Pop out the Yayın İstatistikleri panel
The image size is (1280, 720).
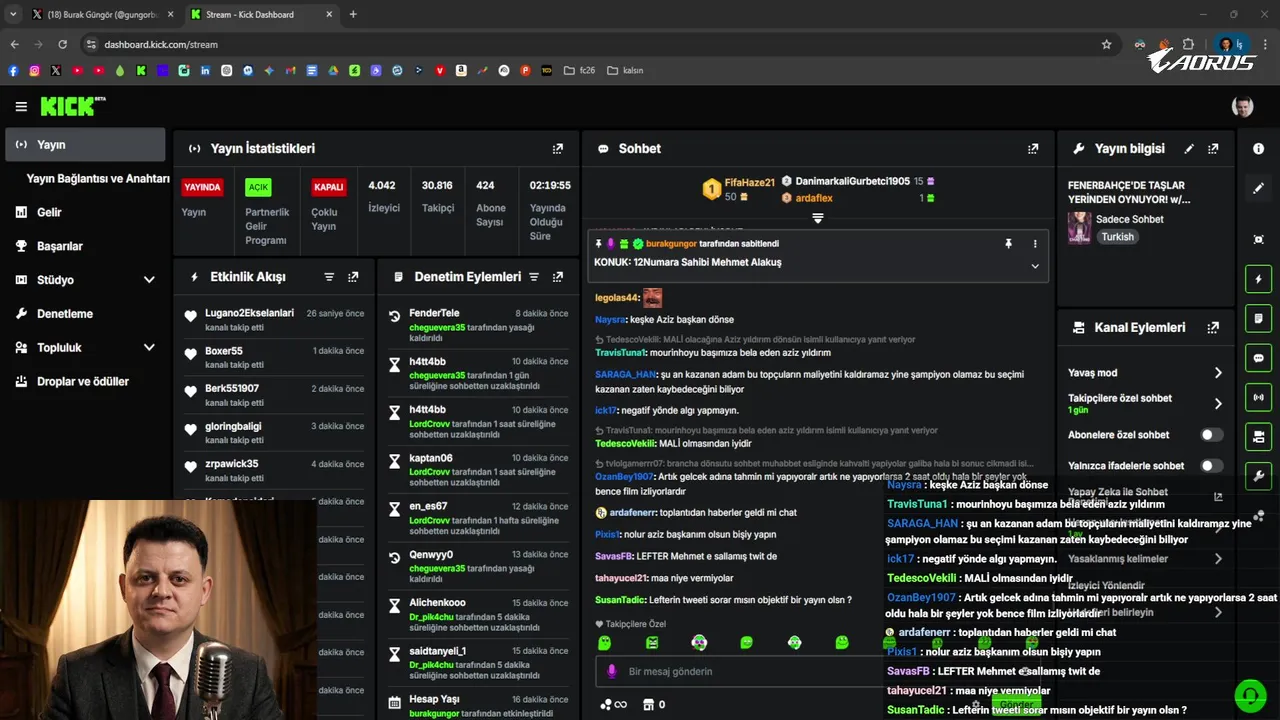tap(558, 149)
